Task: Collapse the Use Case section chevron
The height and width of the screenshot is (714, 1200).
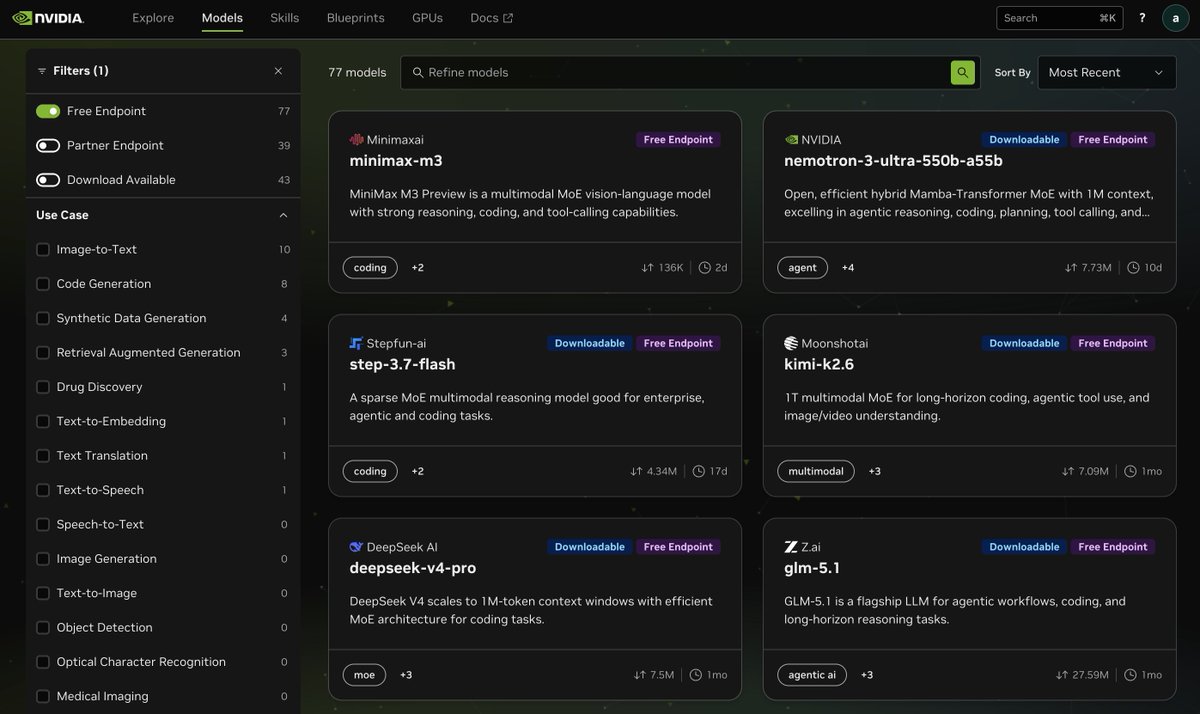Action: click(x=283, y=215)
